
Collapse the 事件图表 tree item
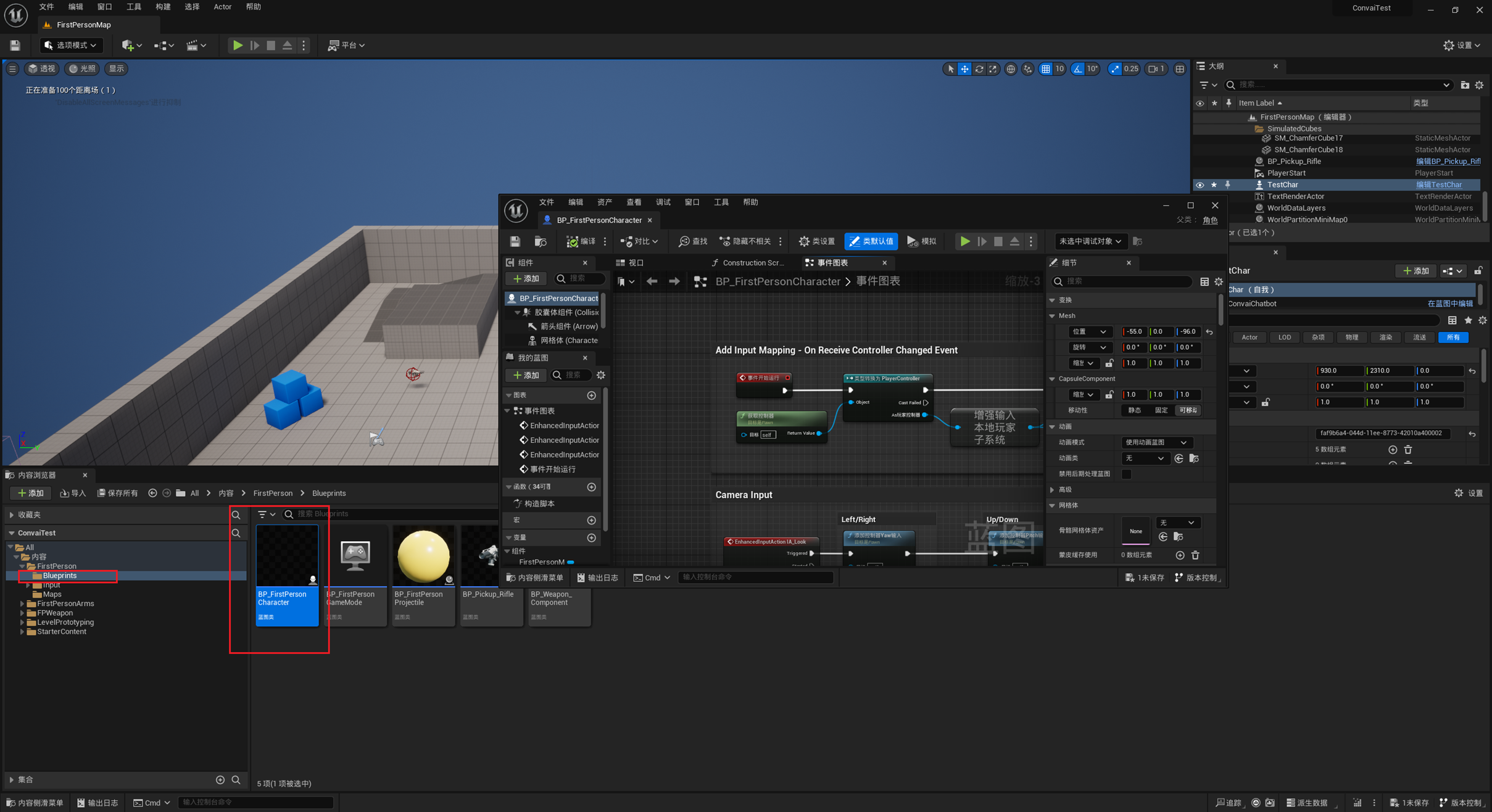[x=508, y=411]
